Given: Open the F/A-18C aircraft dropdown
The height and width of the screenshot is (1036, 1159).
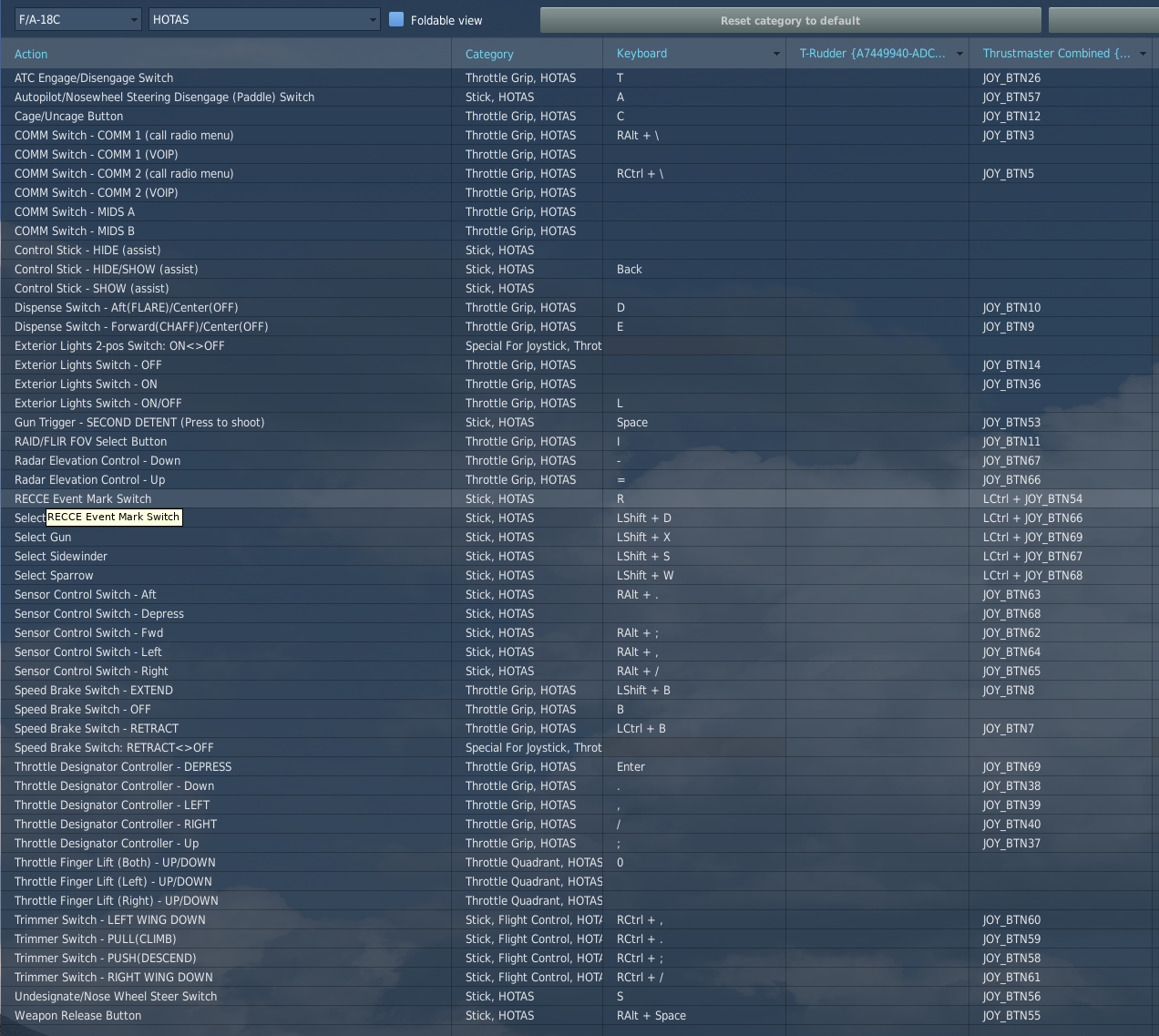Looking at the screenshot, I should click(78, 19).
